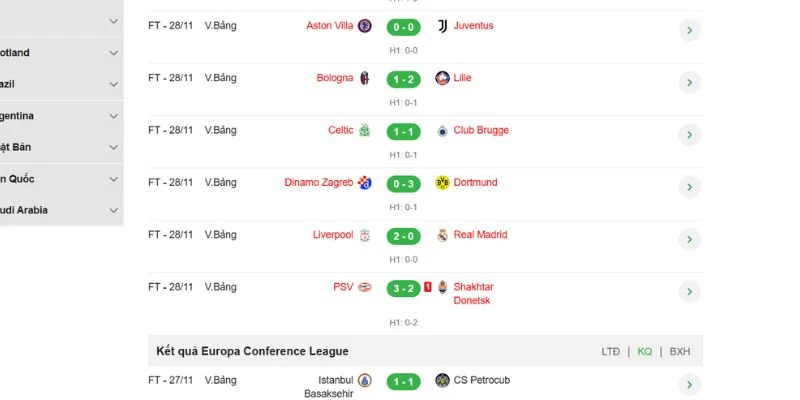Expand the Brazil league list
This screenshot has width=800, height=400.
coord(114,84)
